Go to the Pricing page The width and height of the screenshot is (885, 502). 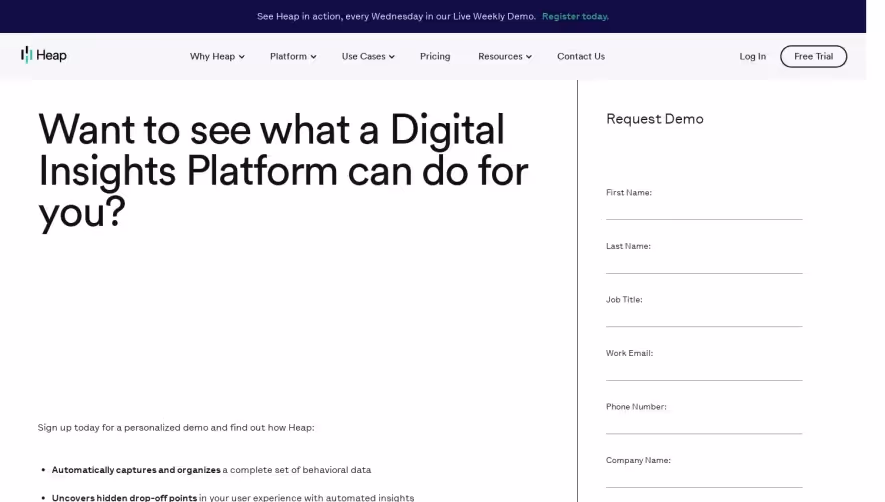pos(435,56)
